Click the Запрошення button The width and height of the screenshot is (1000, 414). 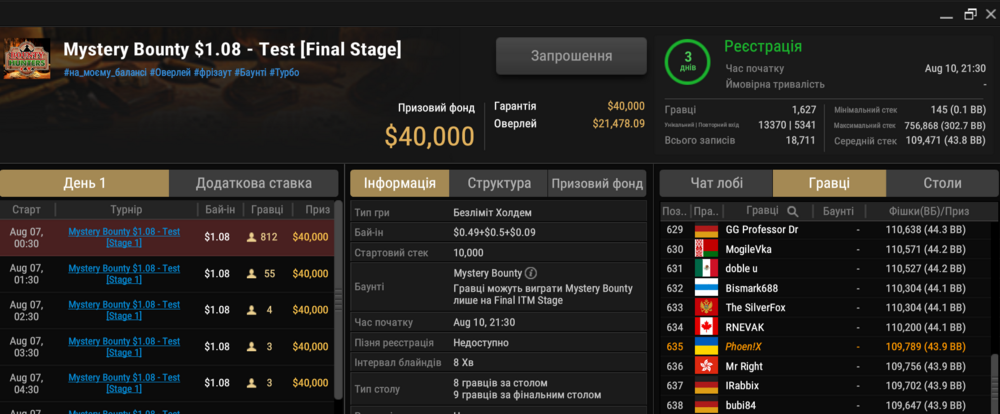click(571, 56)
